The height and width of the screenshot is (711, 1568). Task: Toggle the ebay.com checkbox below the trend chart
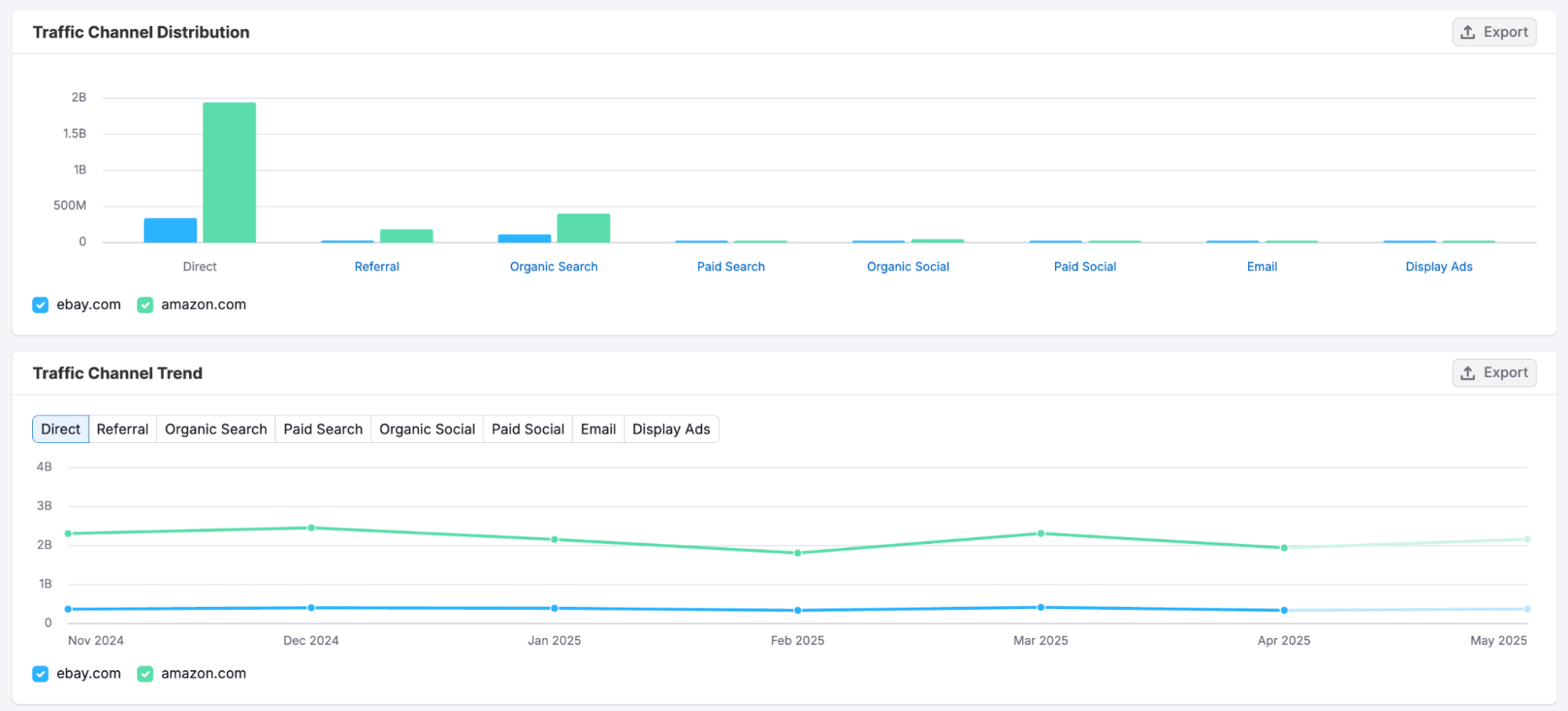[x=40, y=673]
